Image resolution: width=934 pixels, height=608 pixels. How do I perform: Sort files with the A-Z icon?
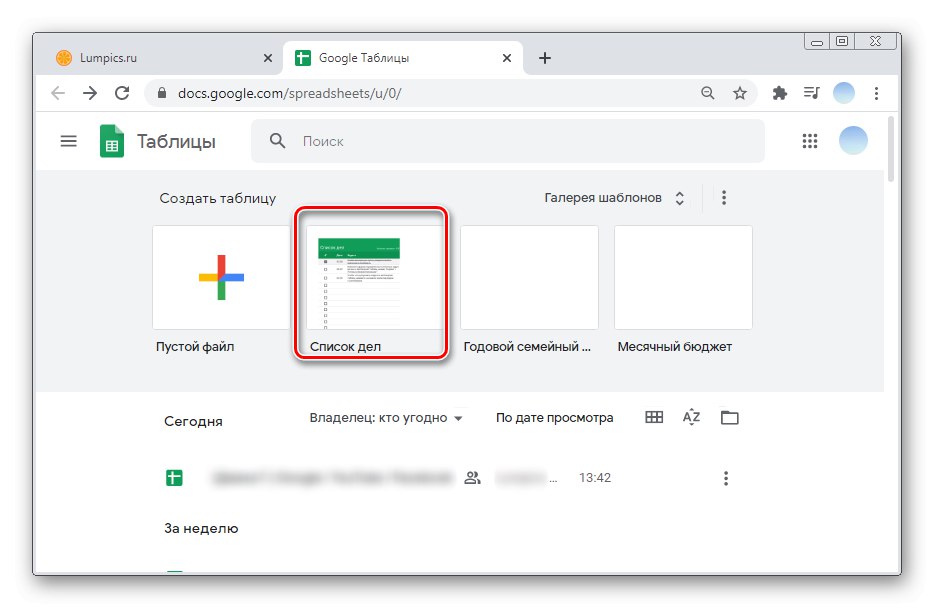pyautogui.click(x=691, y=417)
